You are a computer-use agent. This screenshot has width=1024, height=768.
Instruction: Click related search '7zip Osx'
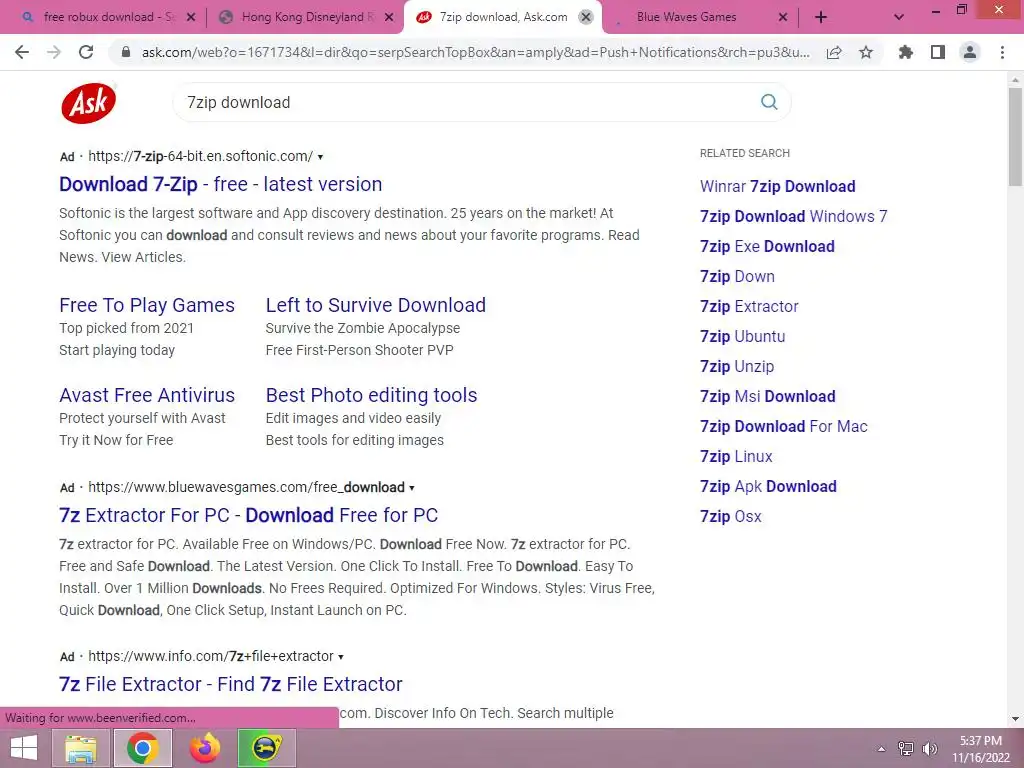click(731, 517)
